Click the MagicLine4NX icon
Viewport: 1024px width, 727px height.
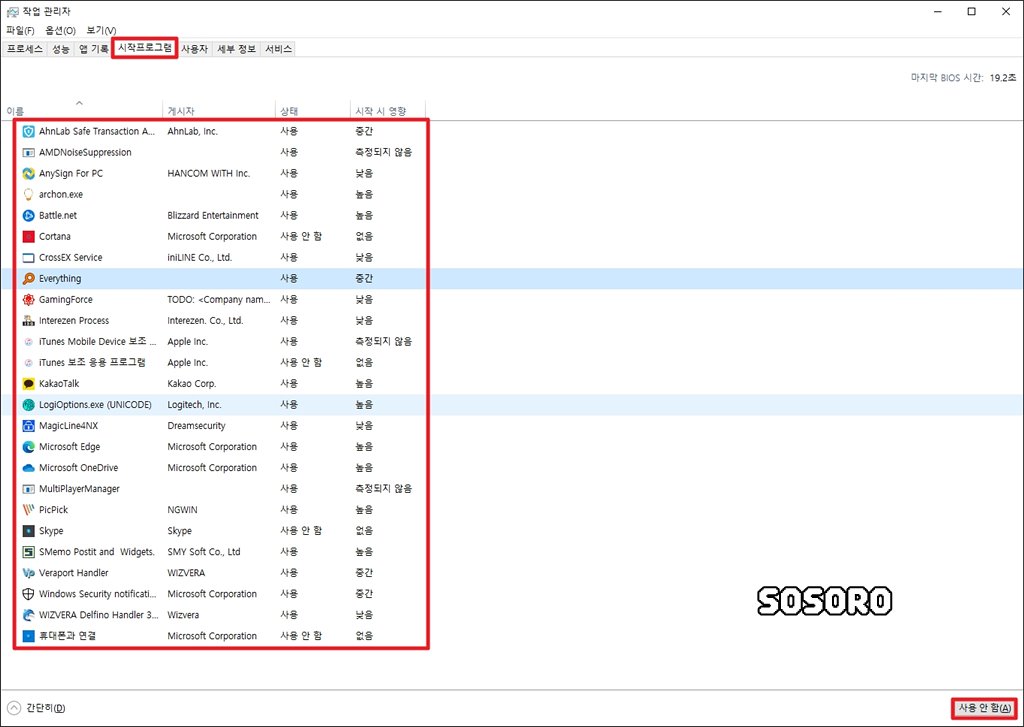[x=28, y=425]
